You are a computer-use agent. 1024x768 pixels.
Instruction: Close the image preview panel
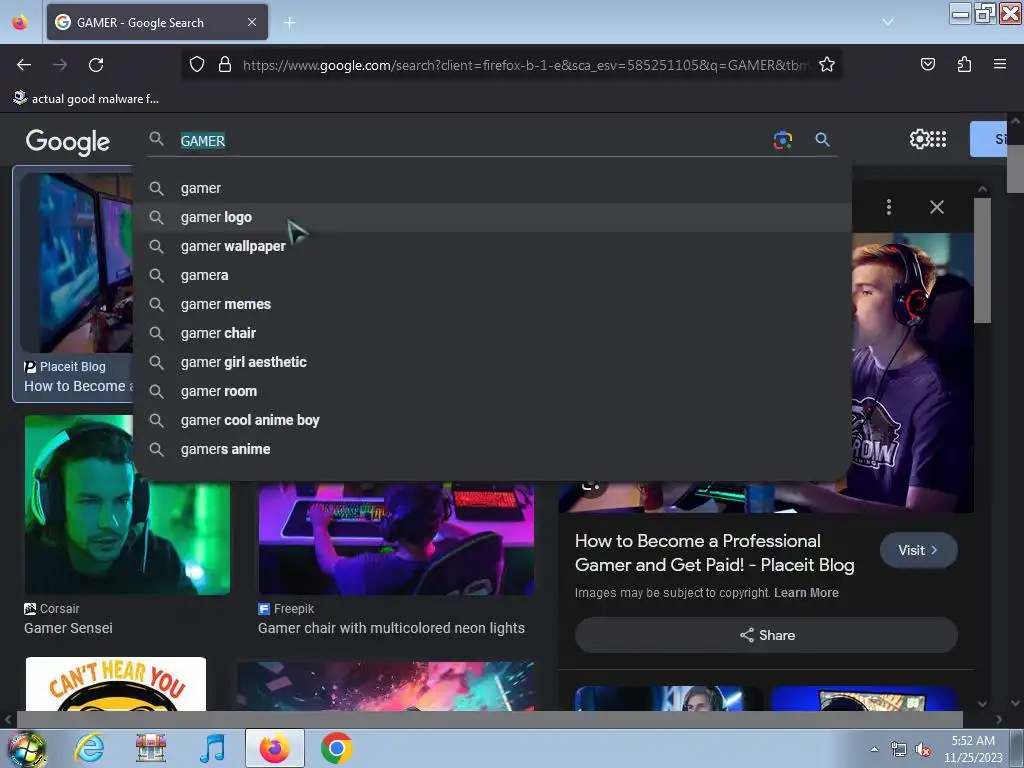click(936, 207)
